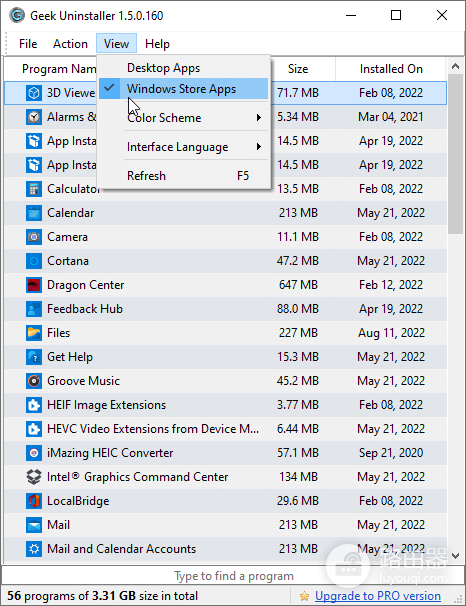Choose Refresh from the View menu
Image resolution: width=466 pixels, height=606 pixels.
coord(184,176)
